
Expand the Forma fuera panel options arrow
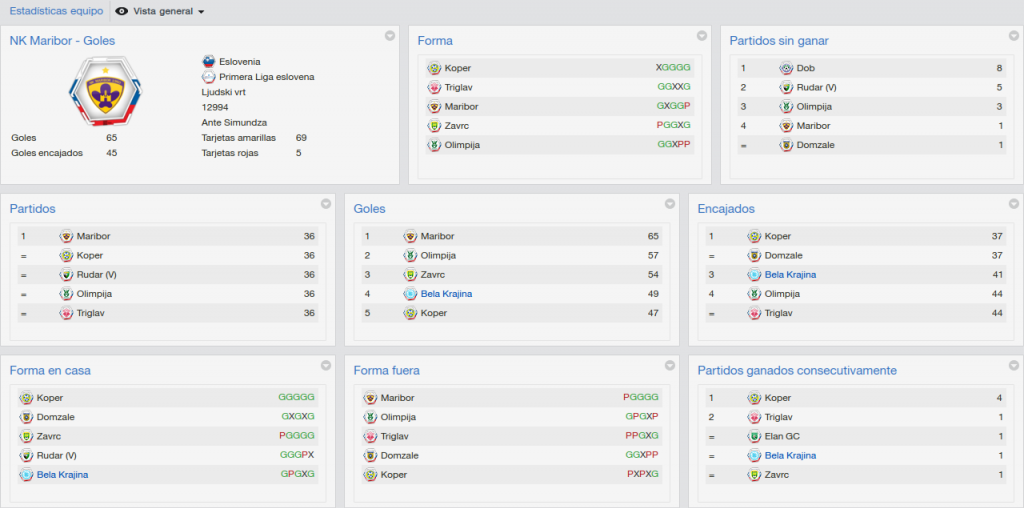(669, 366)
